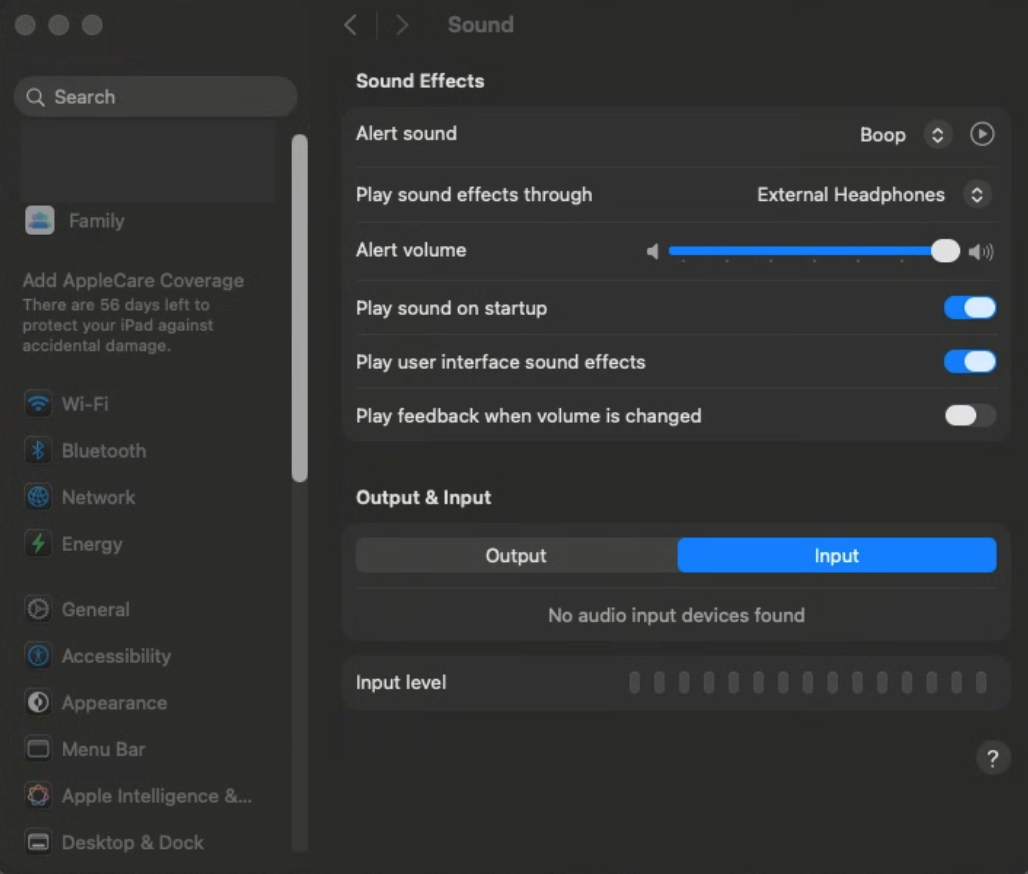
Task: Open the help question mark button
Action: coord(992,758)
